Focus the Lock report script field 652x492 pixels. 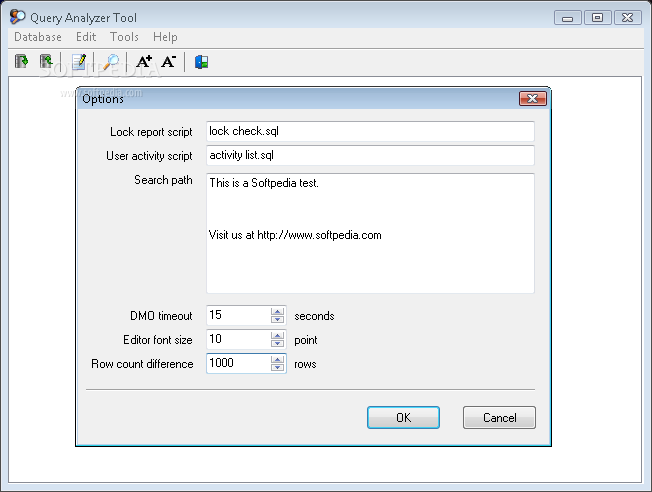[x=370, y=131]
